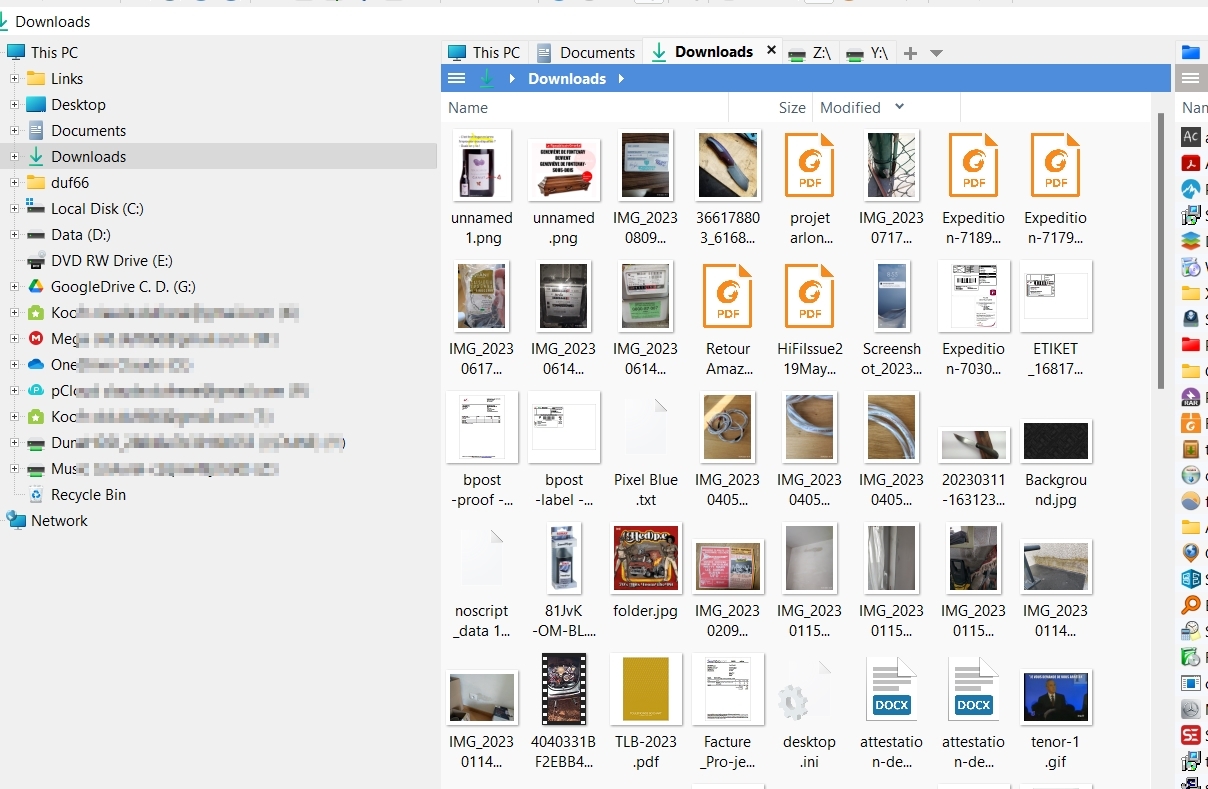
Task: Select the 4040331BF2EBB4 film strip icon
Action: coord(564,689)
